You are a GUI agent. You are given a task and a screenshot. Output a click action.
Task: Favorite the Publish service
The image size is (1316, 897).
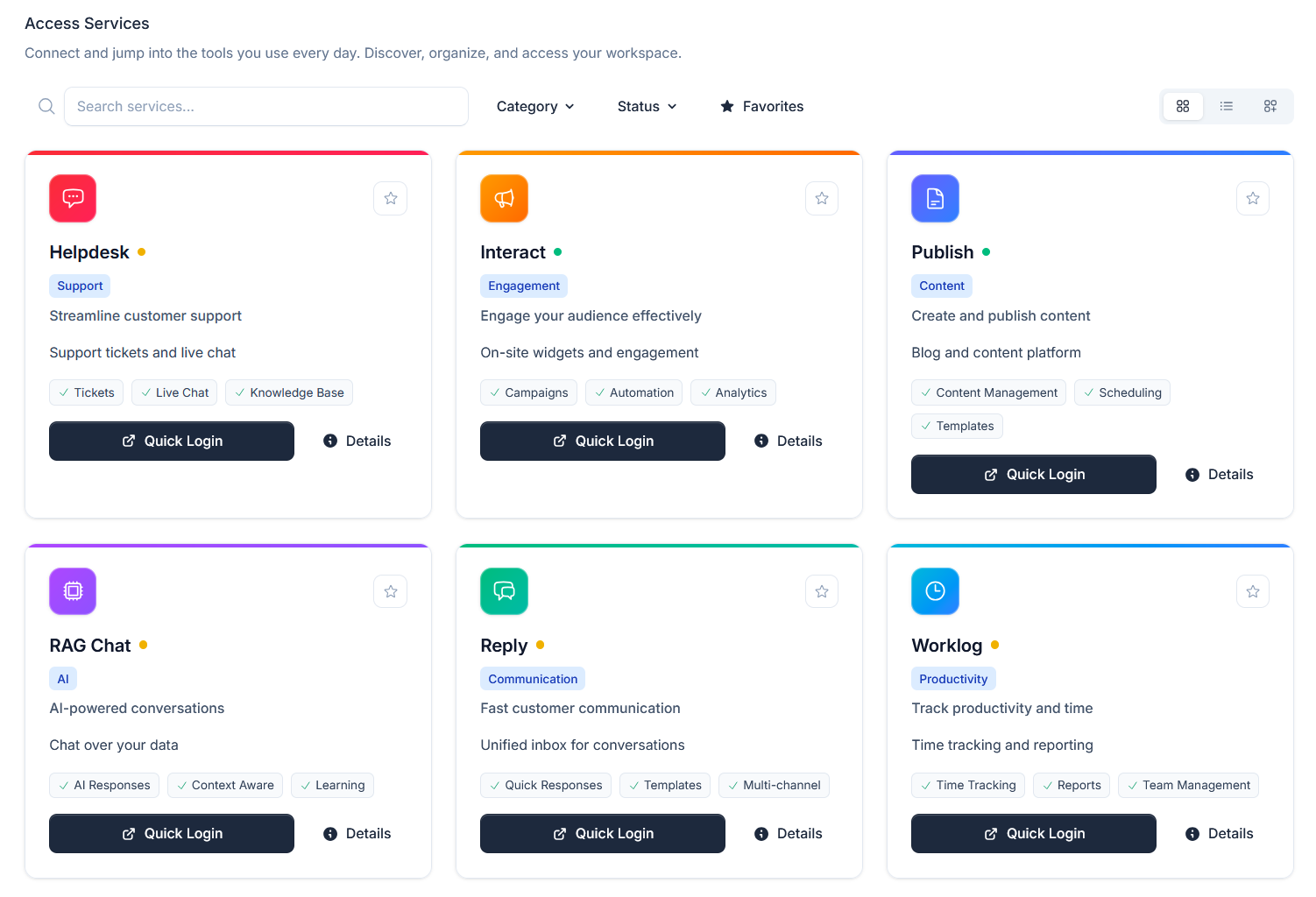pos(1252,198)
